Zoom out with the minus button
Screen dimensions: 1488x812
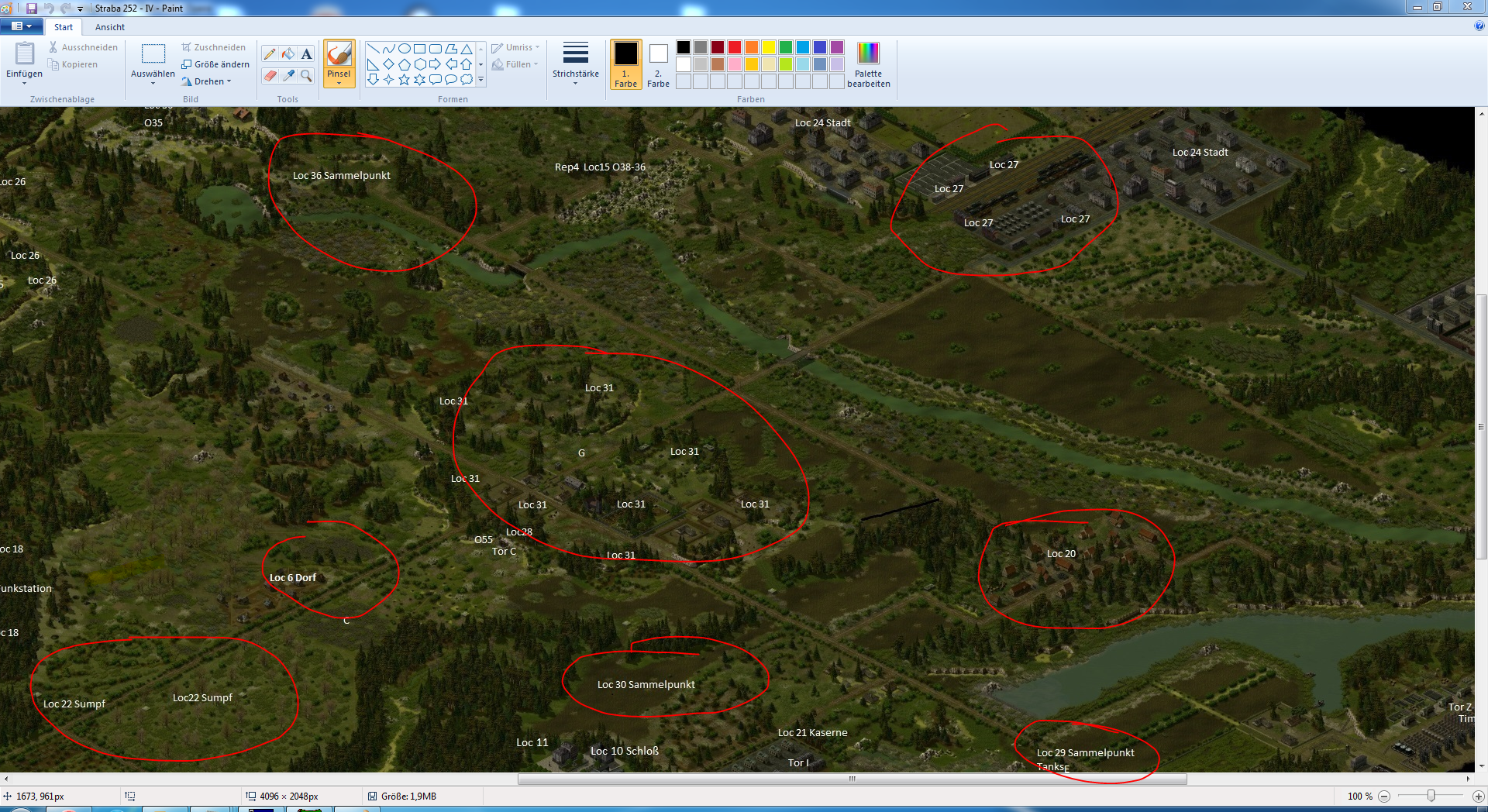pos(1384,796)
